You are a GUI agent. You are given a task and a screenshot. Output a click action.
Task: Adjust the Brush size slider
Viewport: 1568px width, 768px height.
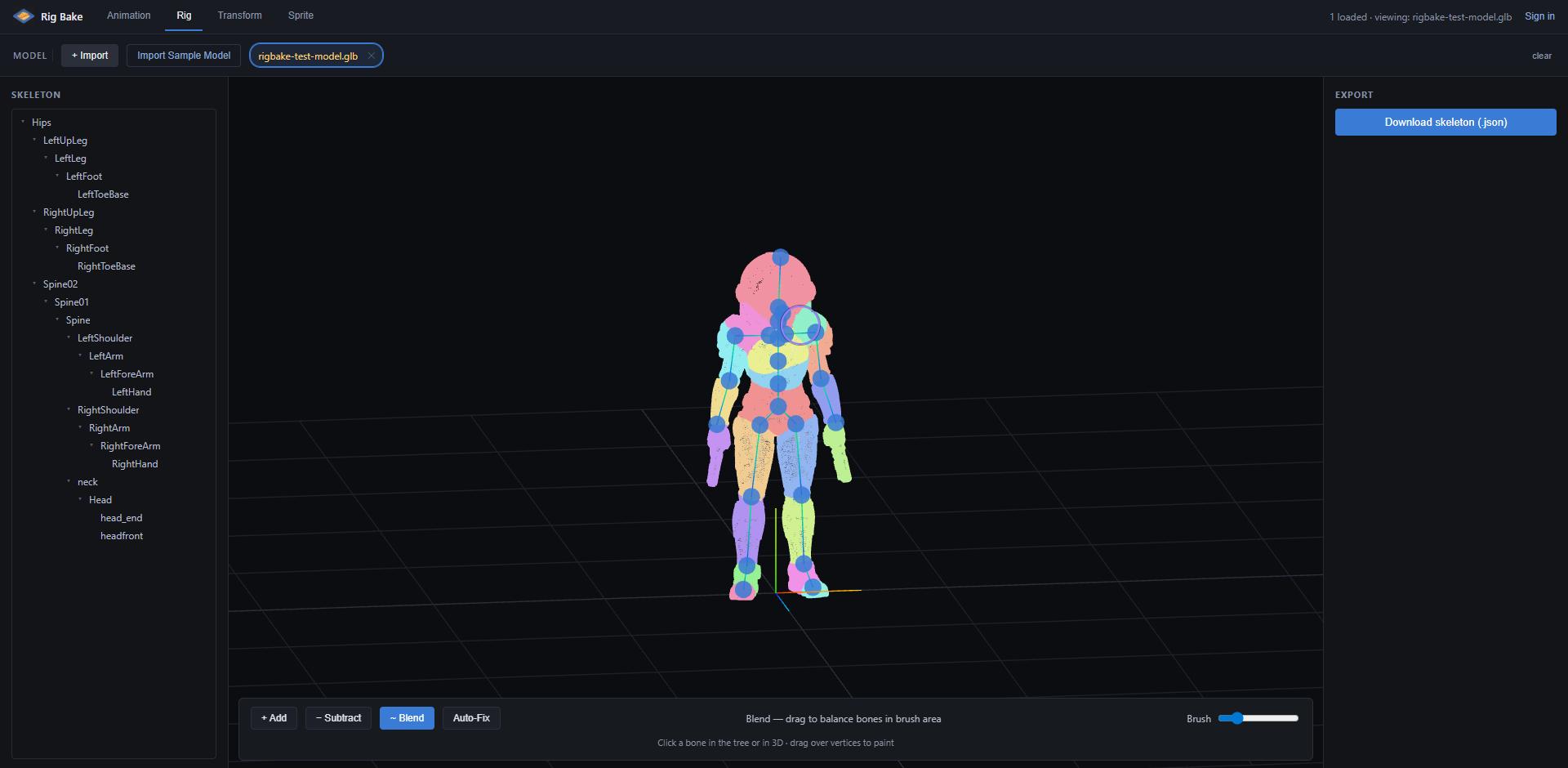pyautogui.click(x=1258, y=718)
